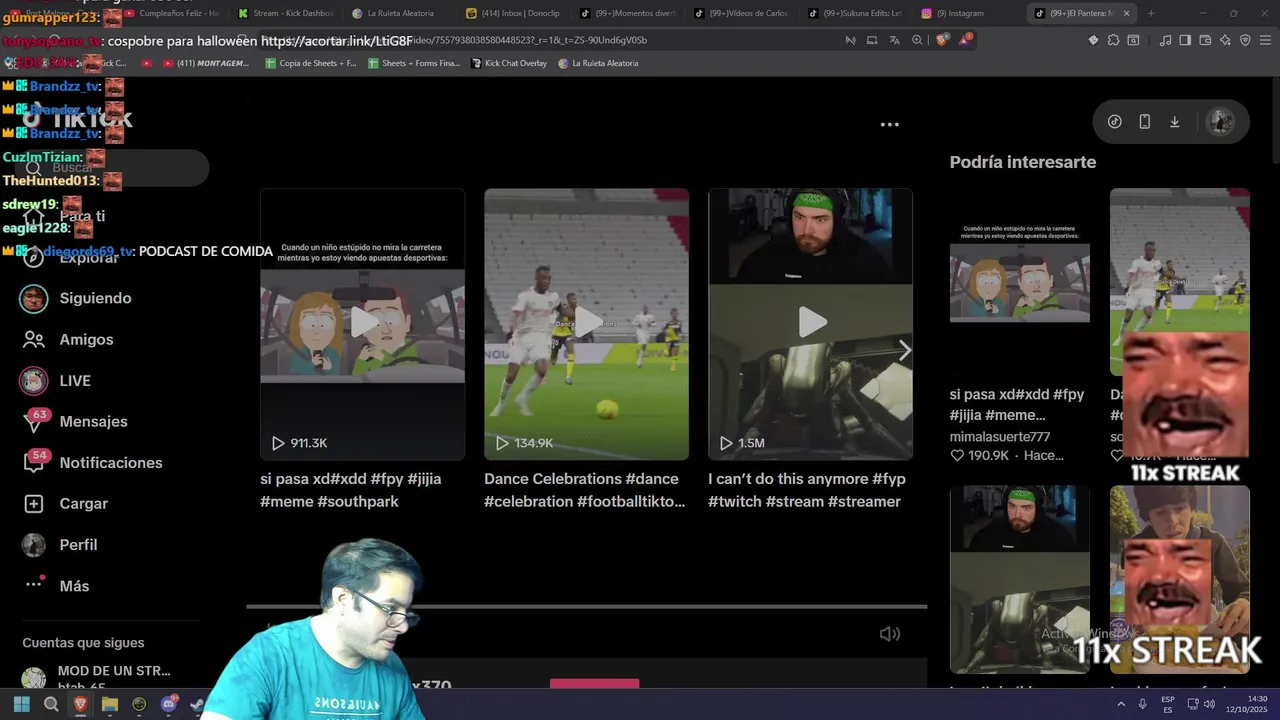Image resolution: width=1280 pixels, height=720 pixels.
Task: Click the 'Podría interesarte' heading
Action: point(1022,161)
